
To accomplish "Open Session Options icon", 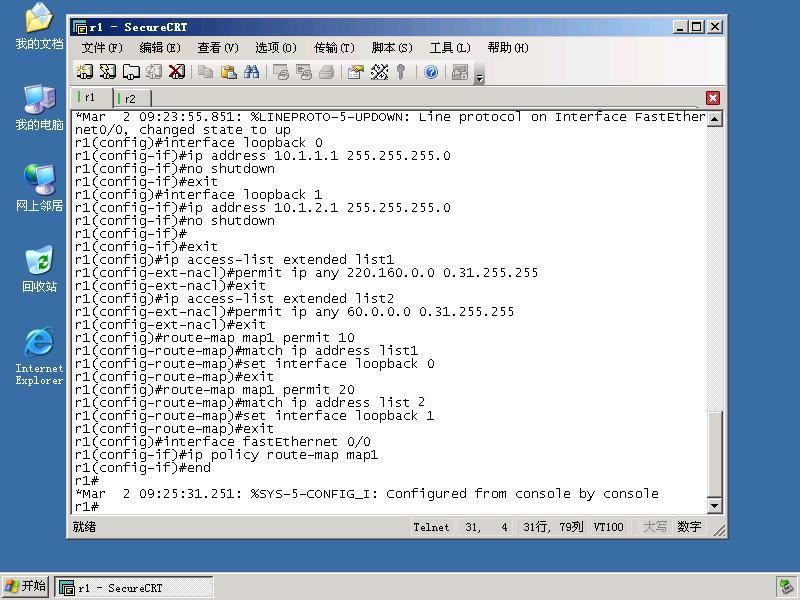I will point(356,72).
